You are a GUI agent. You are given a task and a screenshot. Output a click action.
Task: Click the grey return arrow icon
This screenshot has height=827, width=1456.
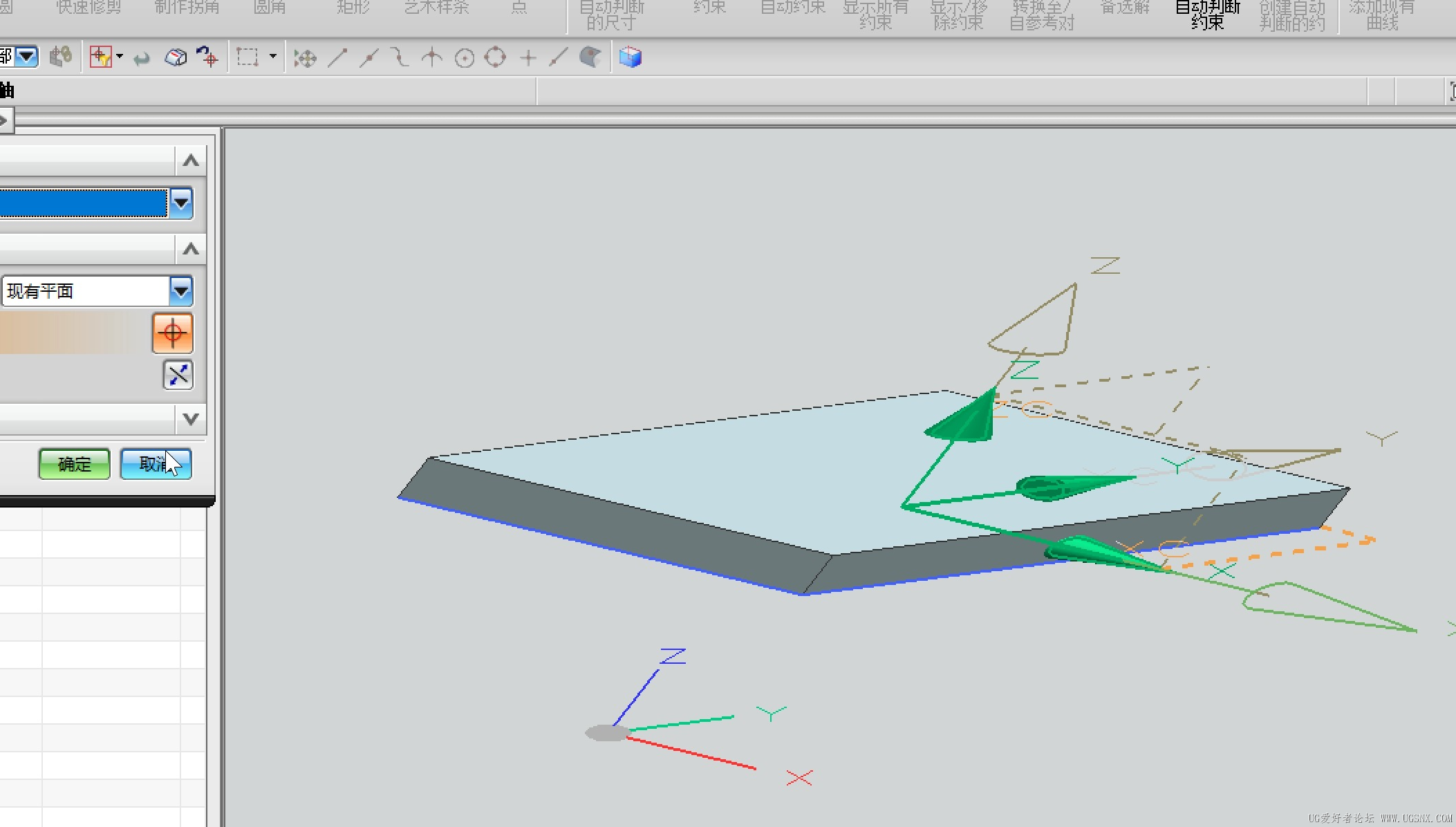142,58
